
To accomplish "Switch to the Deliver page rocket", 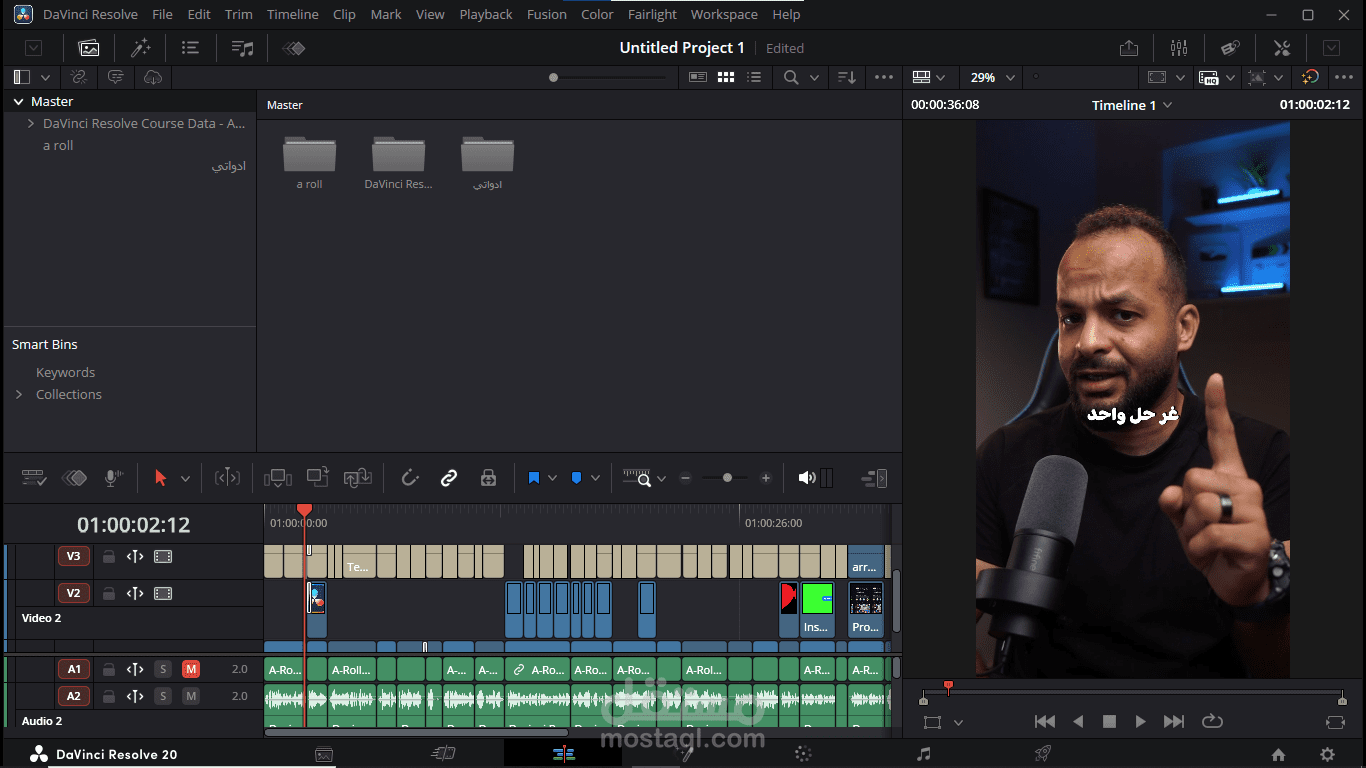I will (x=1043, y=754).
